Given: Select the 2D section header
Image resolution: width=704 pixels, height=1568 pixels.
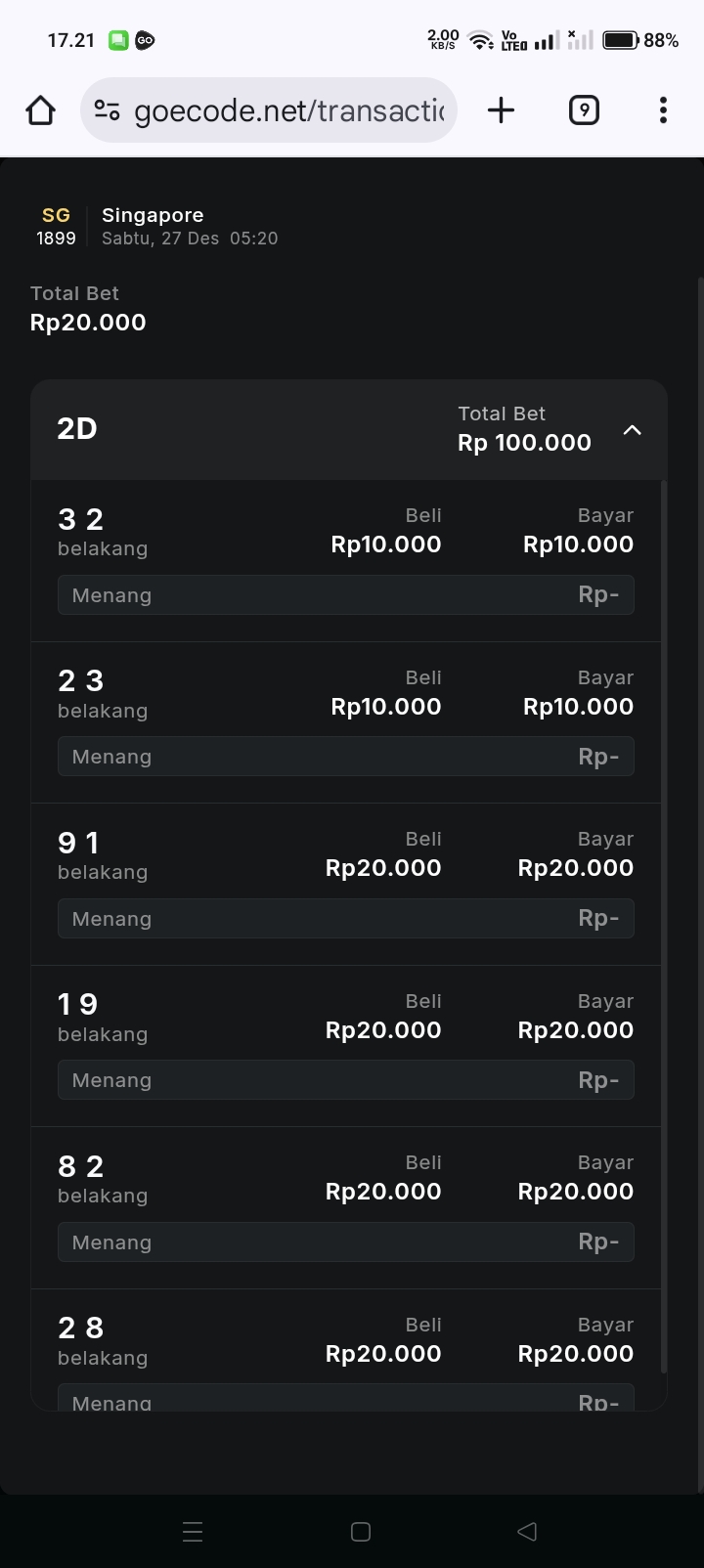Looking at the screenshot, I should (x=77, y=429).
